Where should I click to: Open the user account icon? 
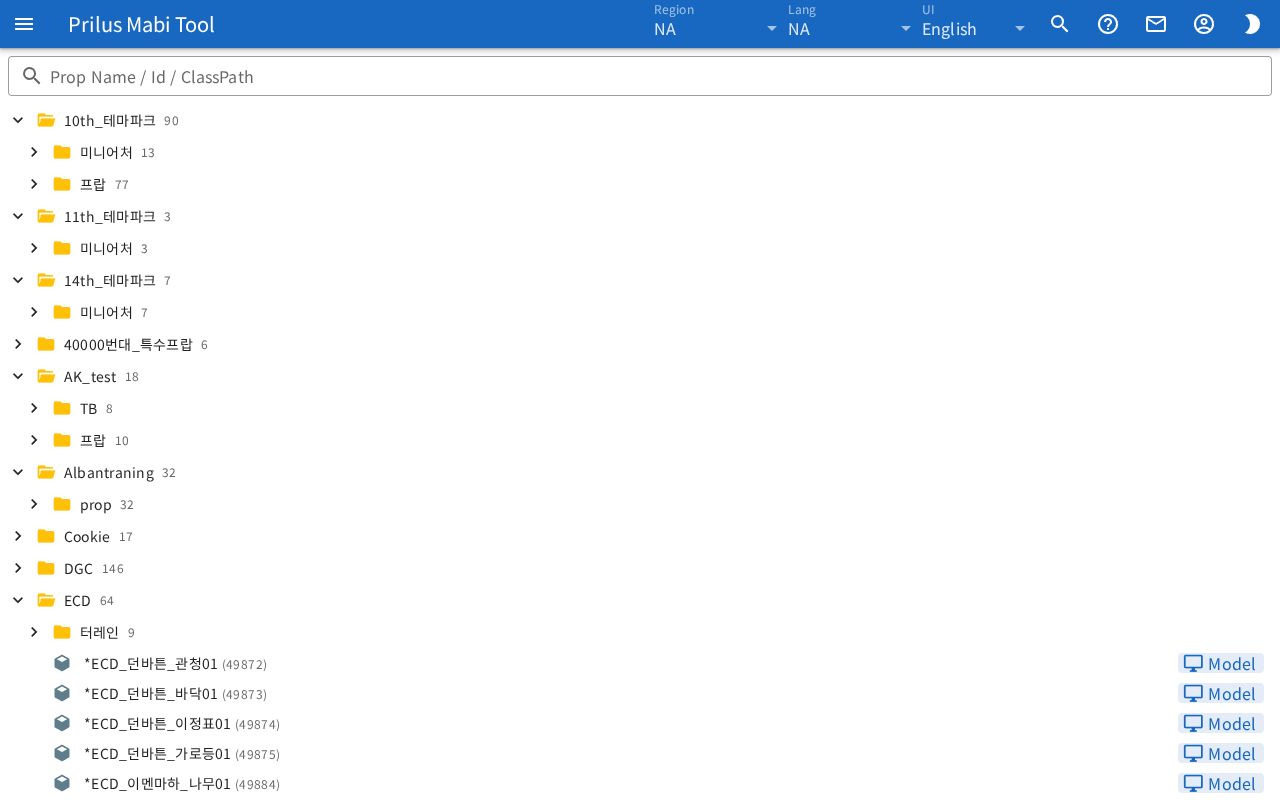pos(1204,24)
